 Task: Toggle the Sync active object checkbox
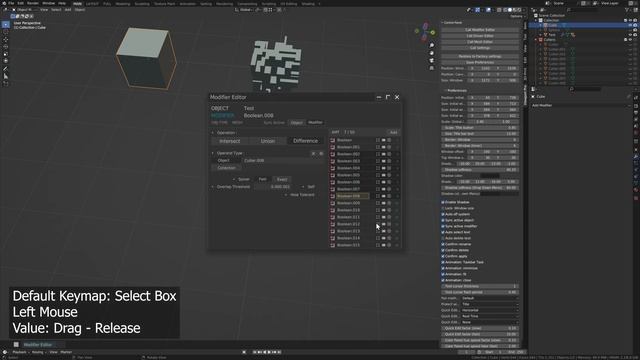click(x=443, y=220)
